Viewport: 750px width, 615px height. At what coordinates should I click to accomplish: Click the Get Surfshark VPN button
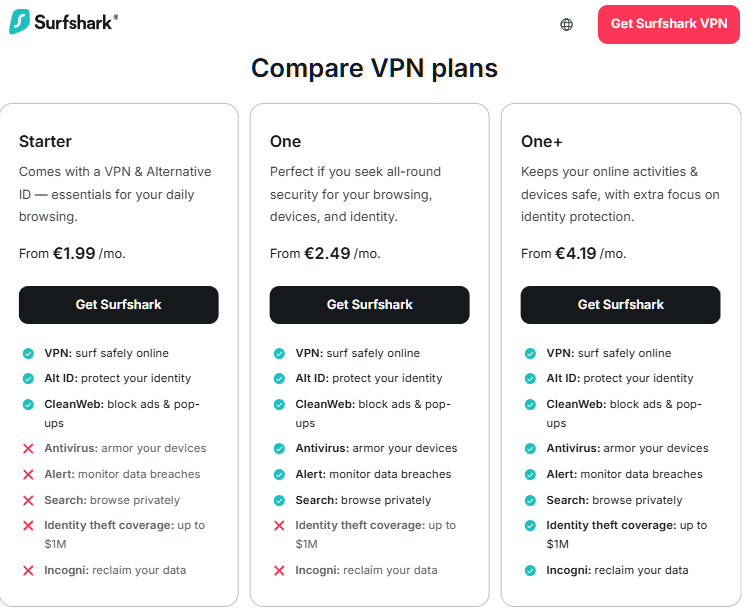click(x=668, y=24)
